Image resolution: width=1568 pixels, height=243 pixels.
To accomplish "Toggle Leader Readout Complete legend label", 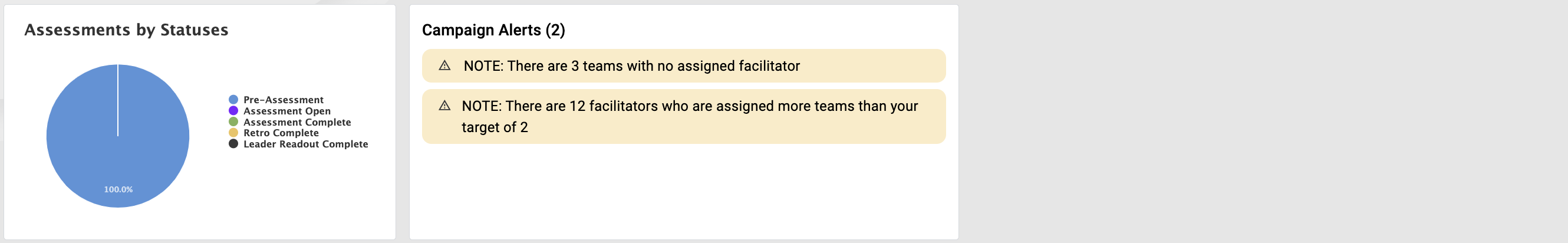I will pyautogui.click(x=305, y=144).
